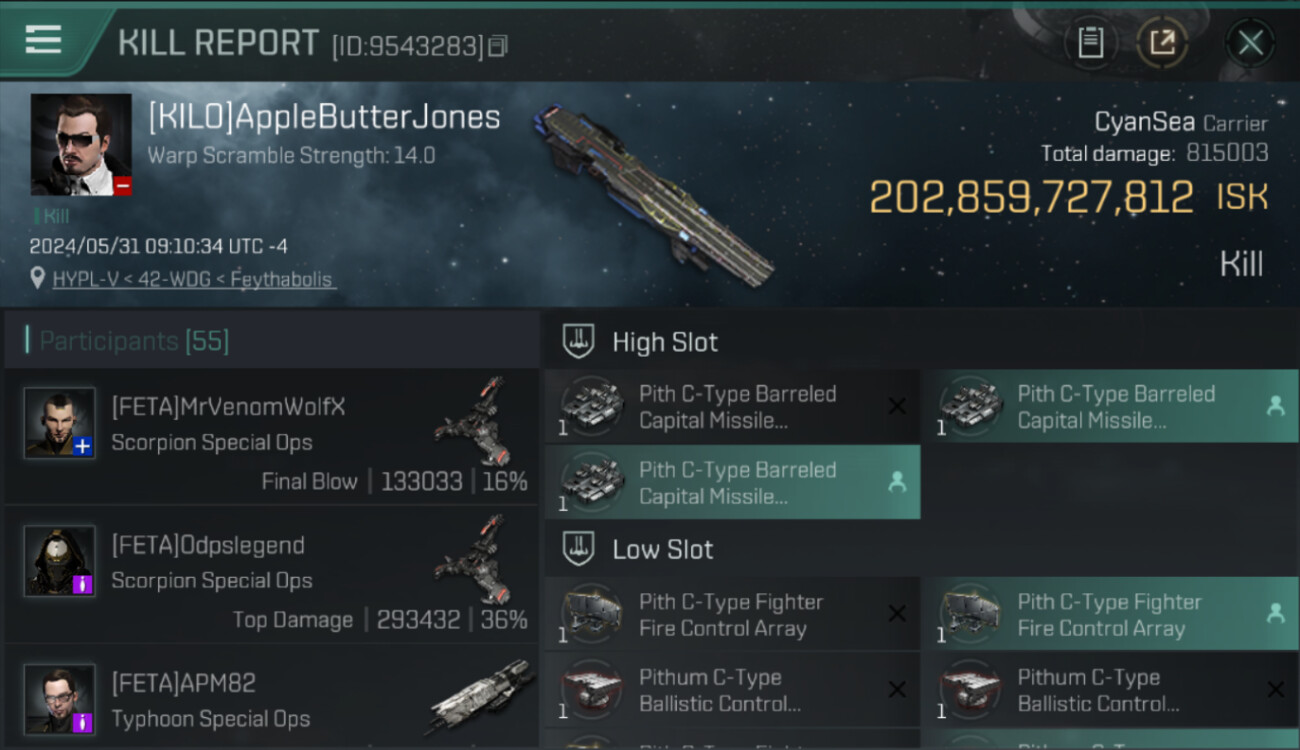
Task: Open MrVenomWolfX pilot portrait
Action: [60, 423]
